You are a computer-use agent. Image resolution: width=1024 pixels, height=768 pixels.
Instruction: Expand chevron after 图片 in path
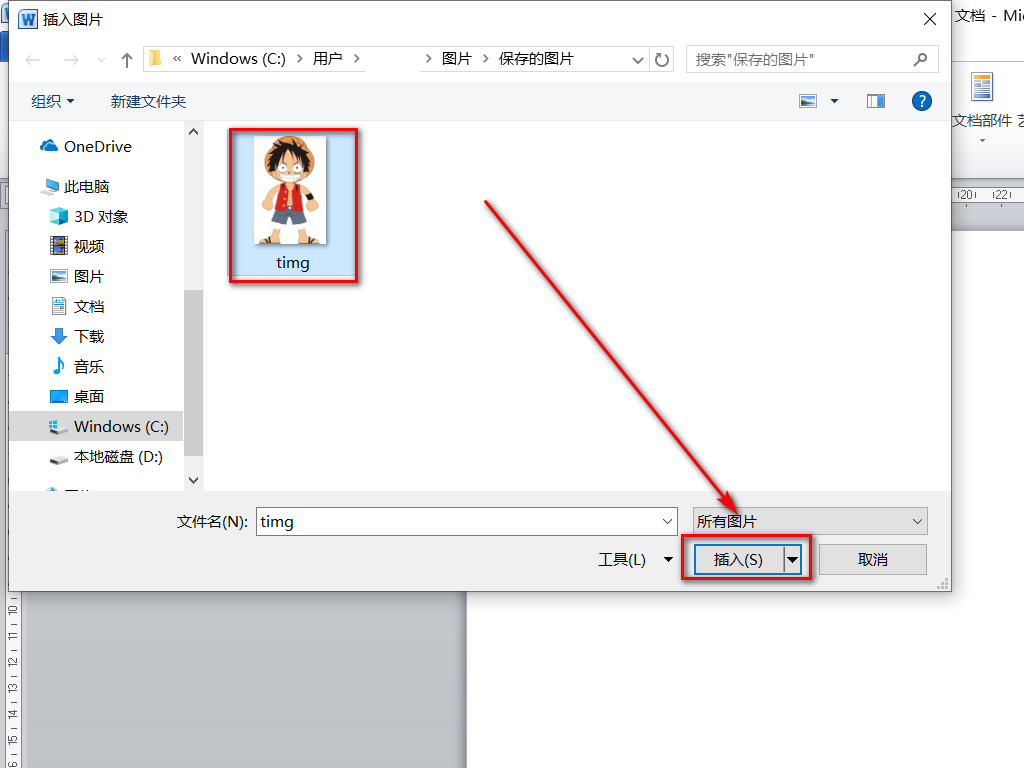[485, 59]
